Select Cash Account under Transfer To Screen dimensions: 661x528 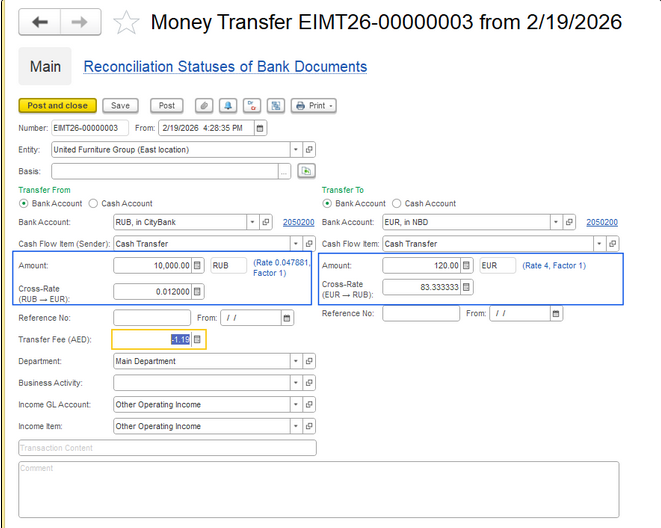pyautogui.click(x=398, y=203)
